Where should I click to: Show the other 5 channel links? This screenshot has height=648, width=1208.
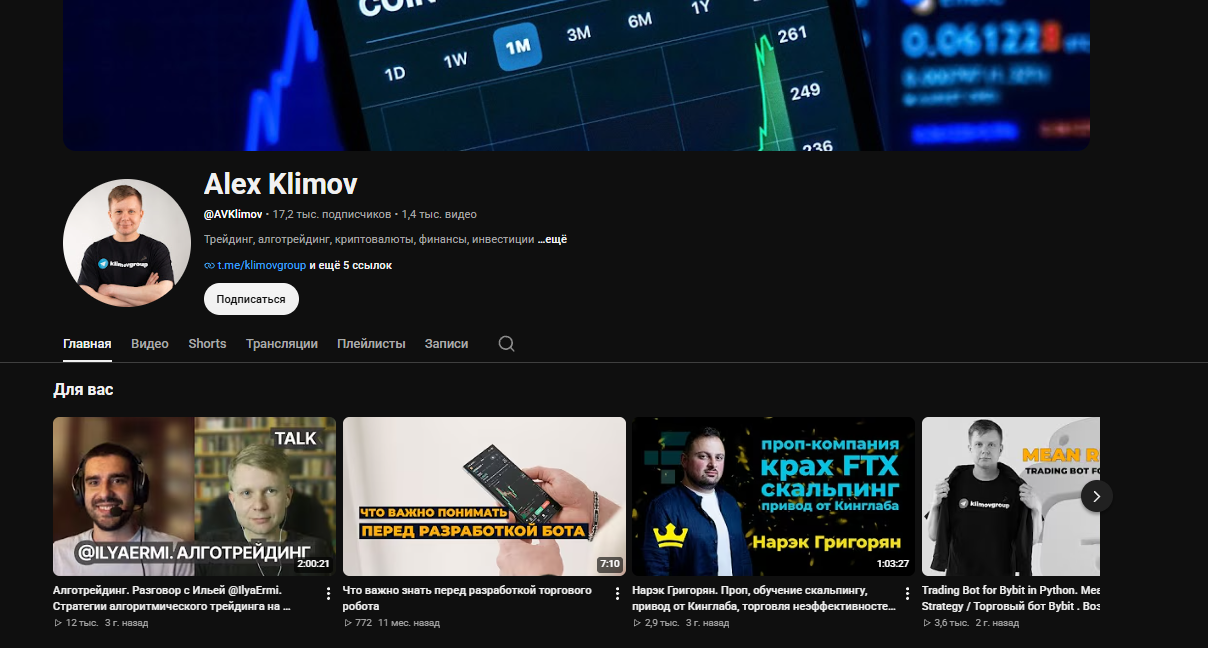pyautogui.click(x=351, y=266)
